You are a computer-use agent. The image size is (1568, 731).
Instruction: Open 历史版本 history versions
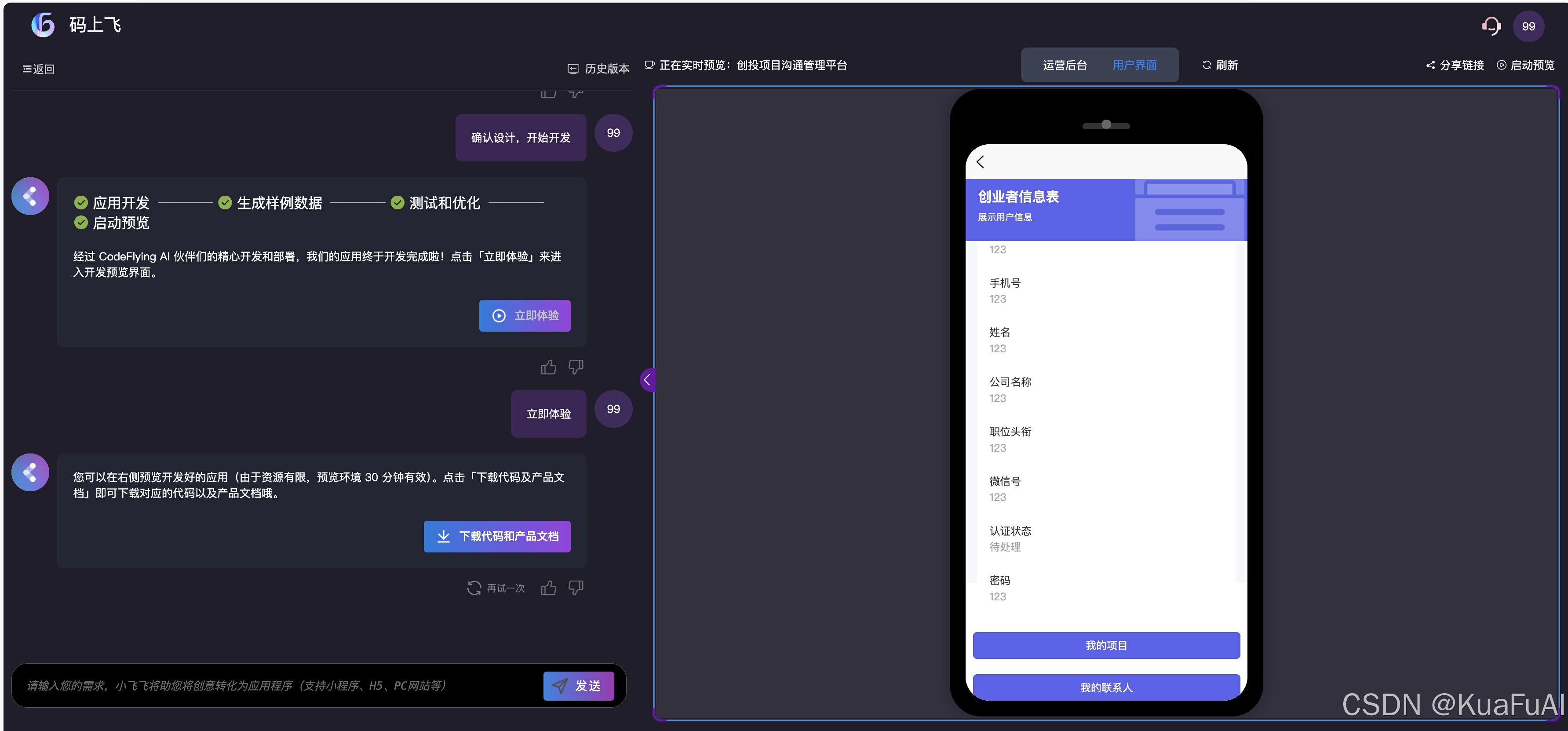click(x=598, y=69)
